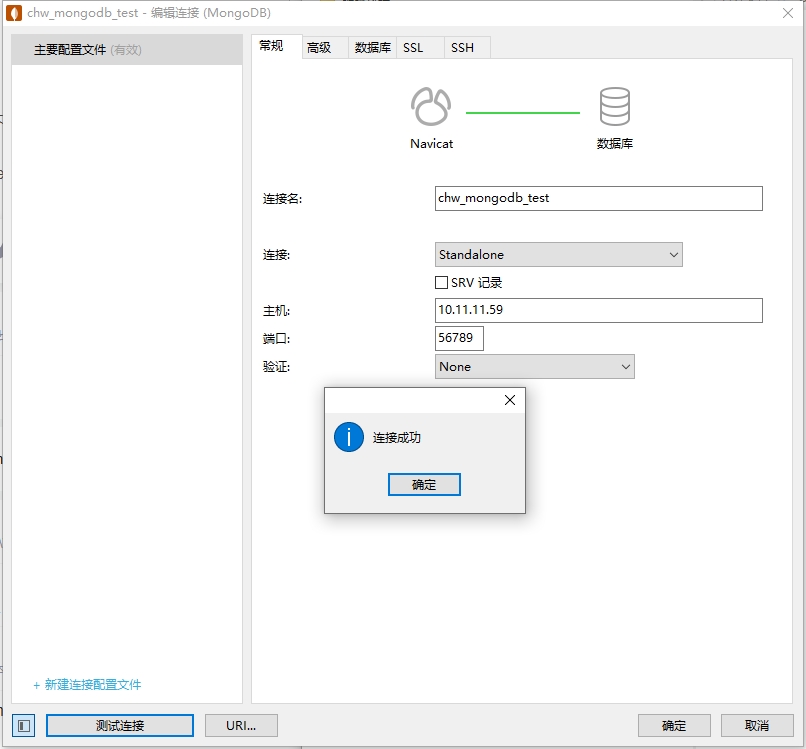Click the Navicat app icon in title bar

click(x=14, y=13)
